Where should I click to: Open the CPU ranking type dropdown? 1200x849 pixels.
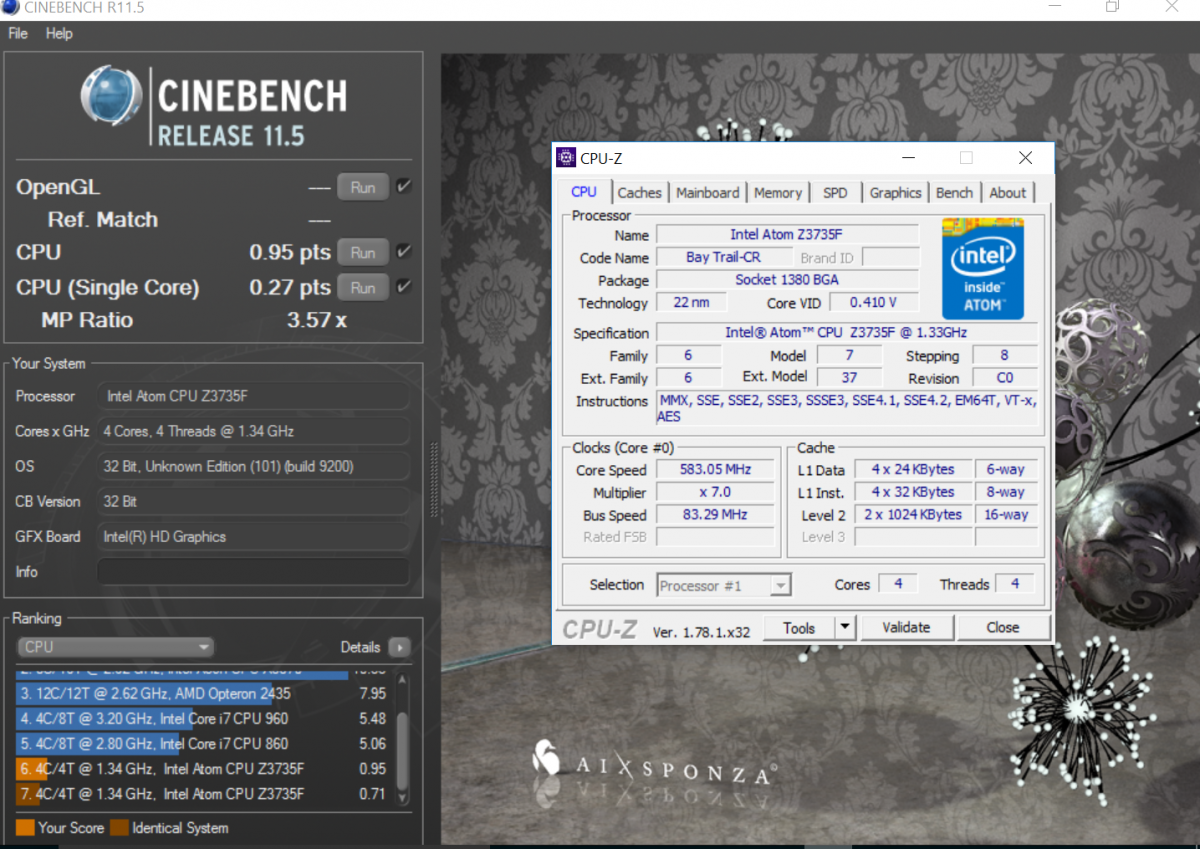click(x=116, y=647)
